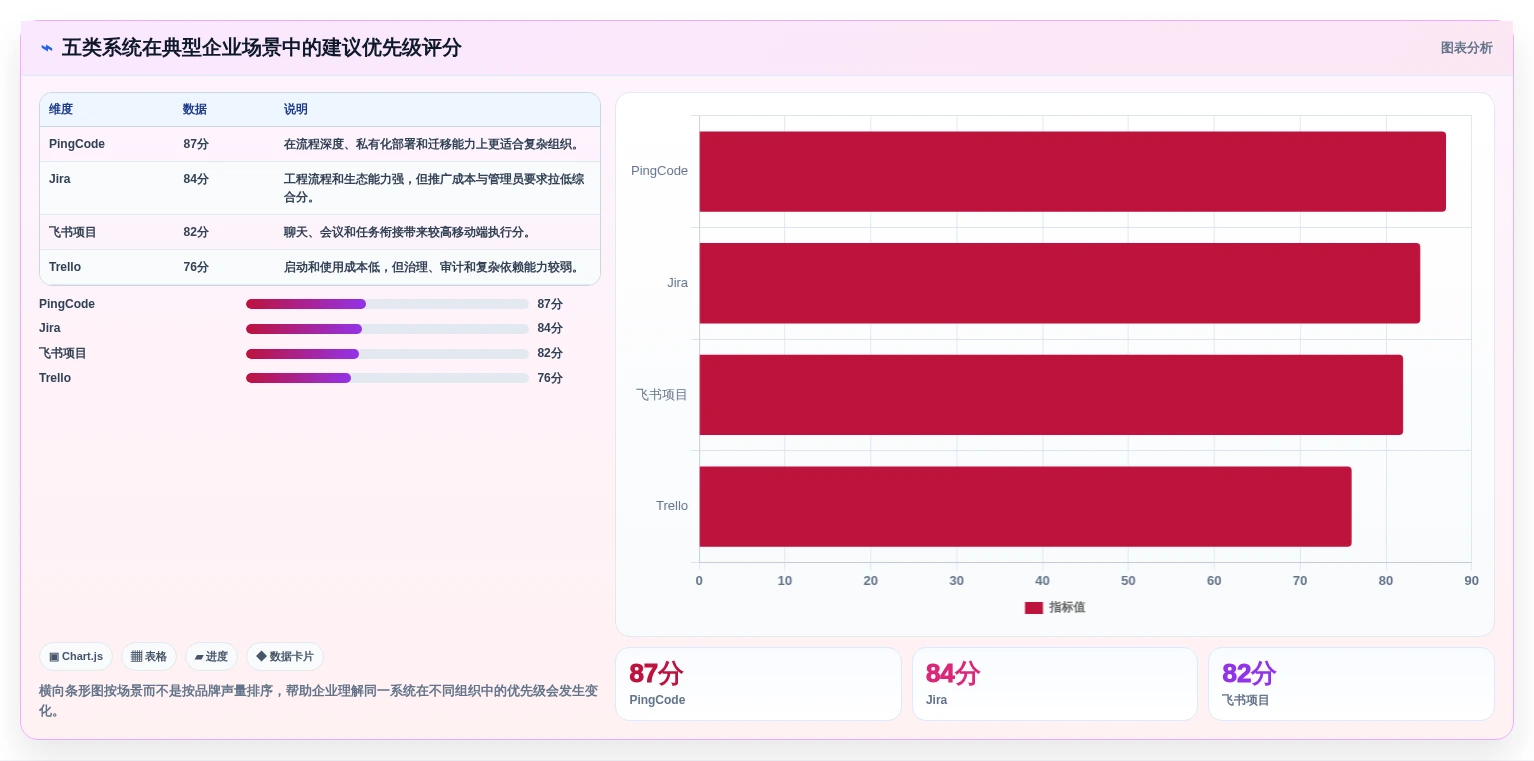This screenshot has height=761, width=1534.
Task: Open the 87分 PingCode data card
Action: coord(758,684)
